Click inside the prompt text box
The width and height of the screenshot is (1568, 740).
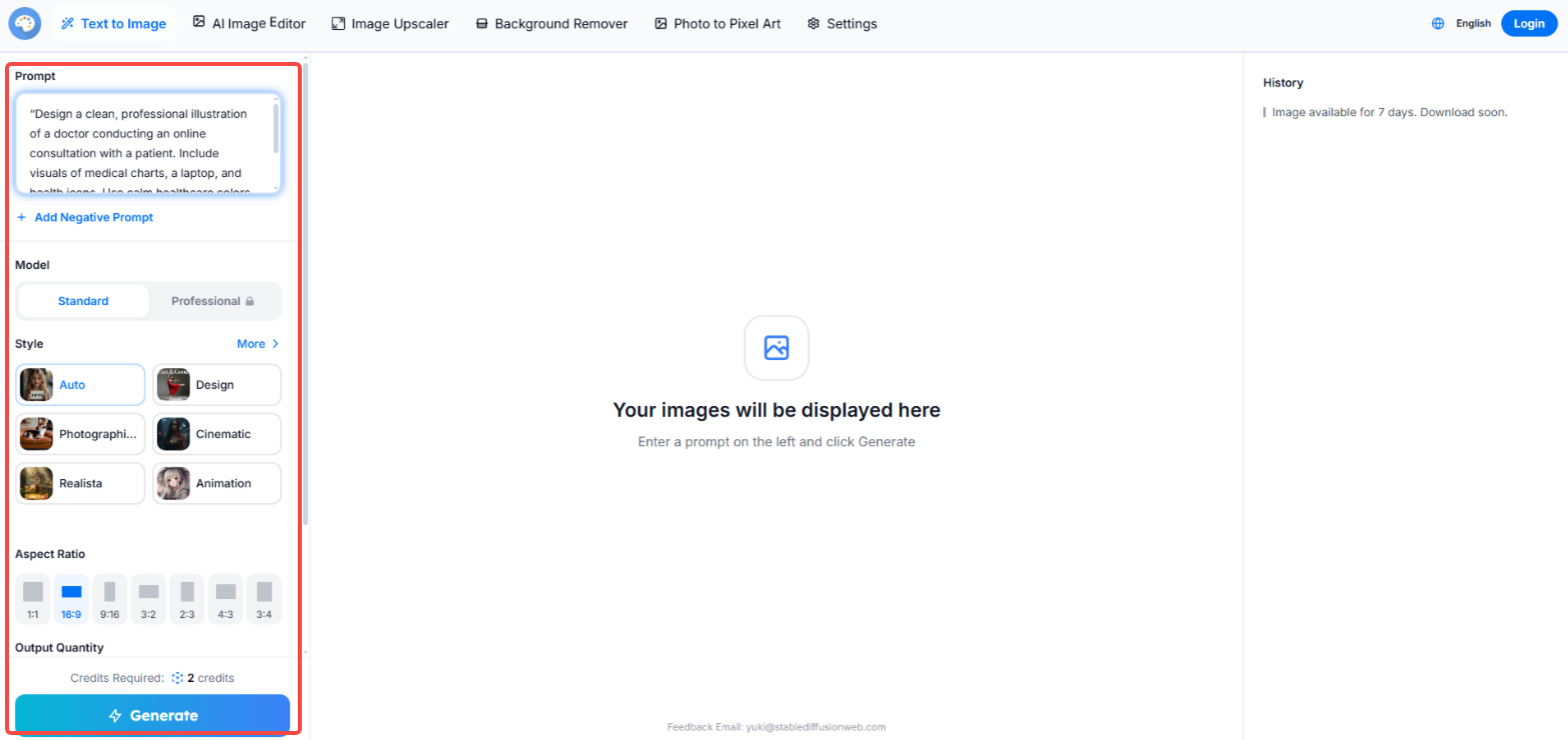pos(148,143)
